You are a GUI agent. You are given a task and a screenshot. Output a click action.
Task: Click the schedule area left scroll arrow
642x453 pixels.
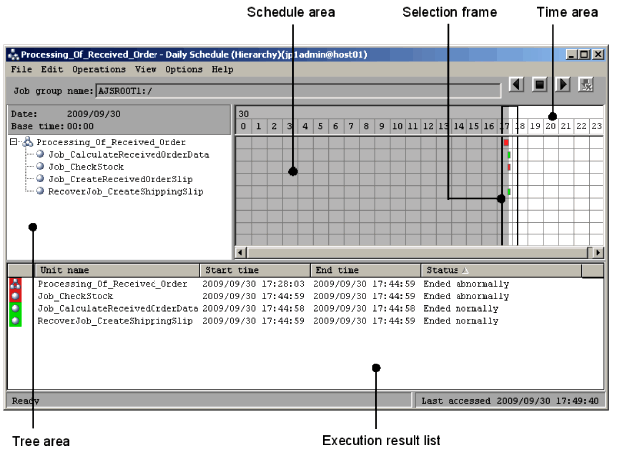[x=241, y=252]
